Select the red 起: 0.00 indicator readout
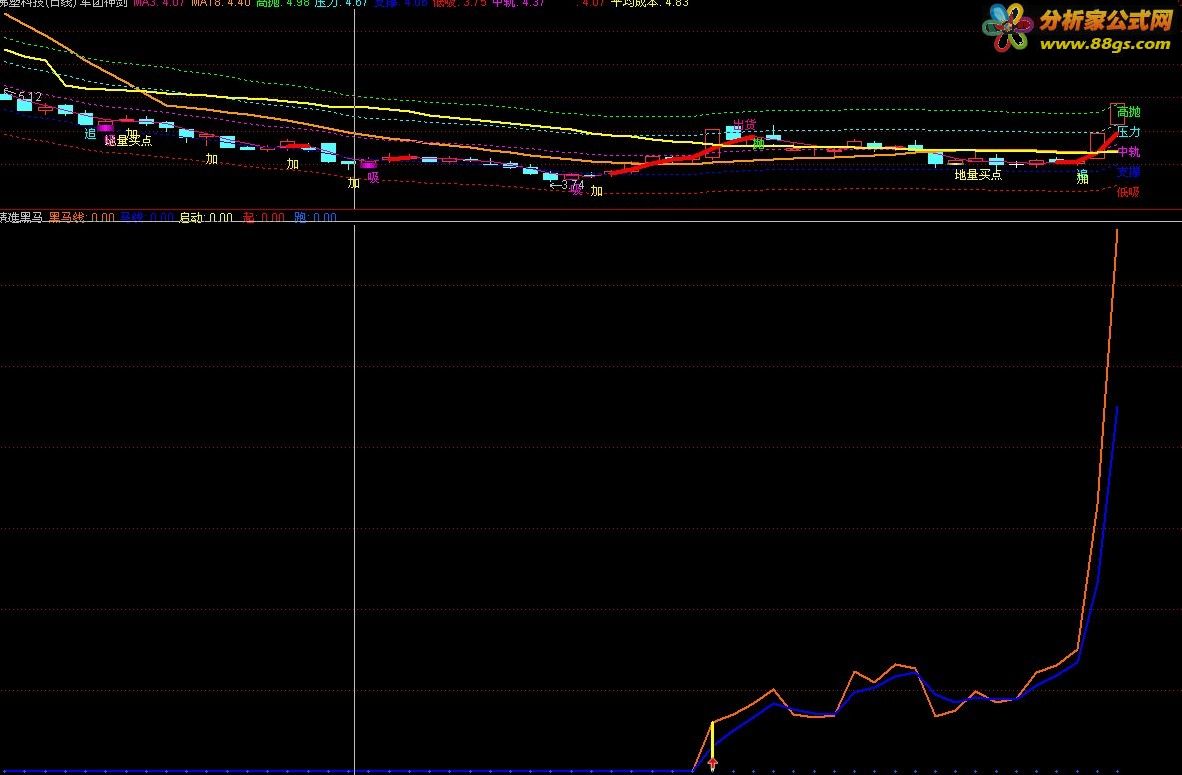This screenshot has height=775, width=1182. point(264,217)
